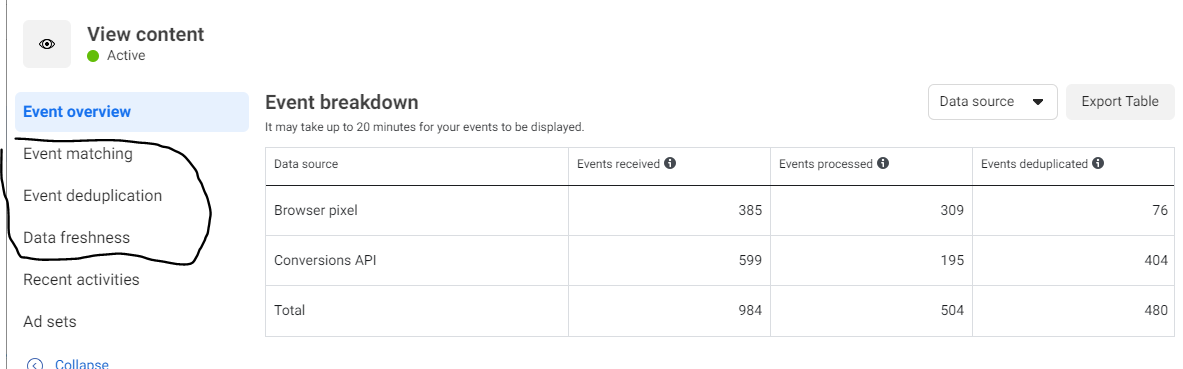Click the View content eye icon
The width and height of the screenshot is (1183, 369).
[x=47, y=45]
